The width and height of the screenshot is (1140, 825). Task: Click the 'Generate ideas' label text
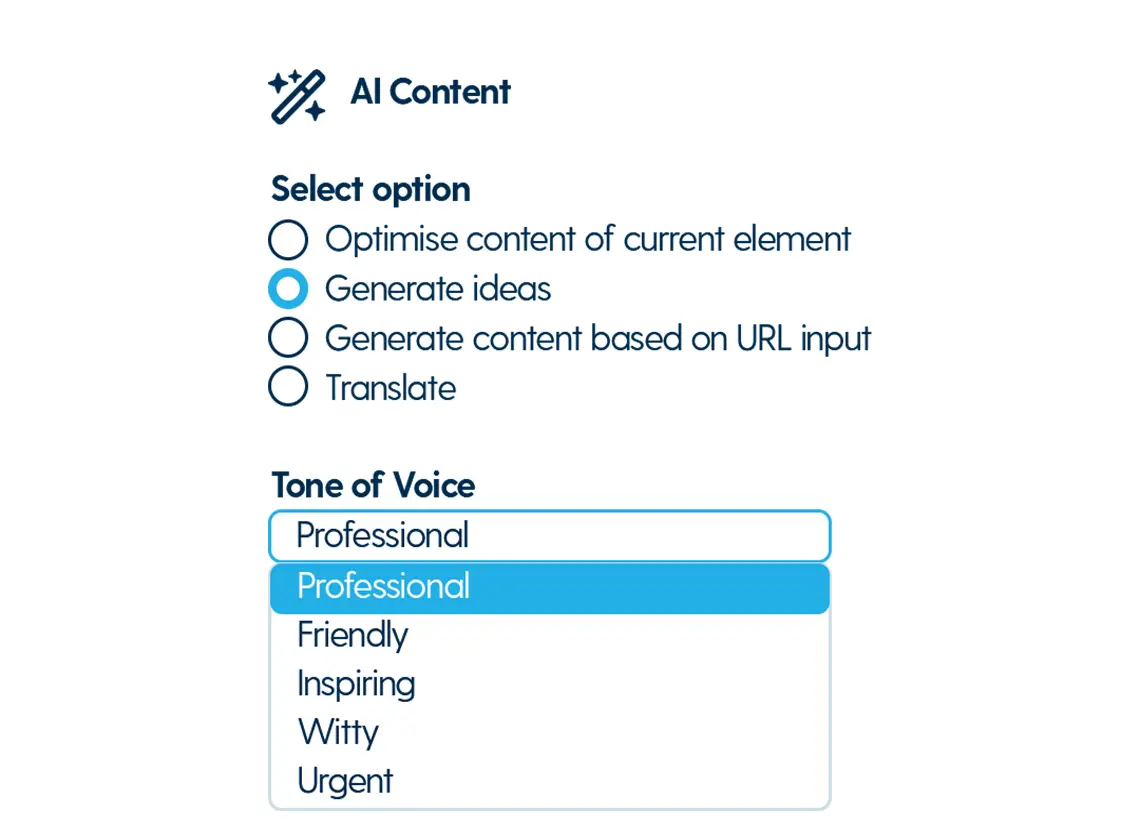click(x=438, y=289)
